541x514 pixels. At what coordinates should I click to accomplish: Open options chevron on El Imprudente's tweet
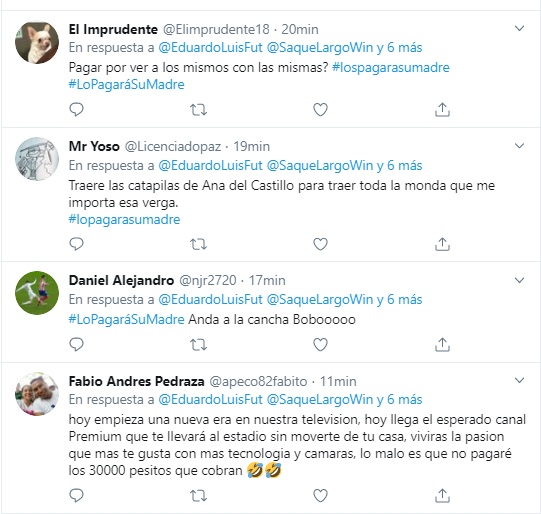[x=519, y=28]
